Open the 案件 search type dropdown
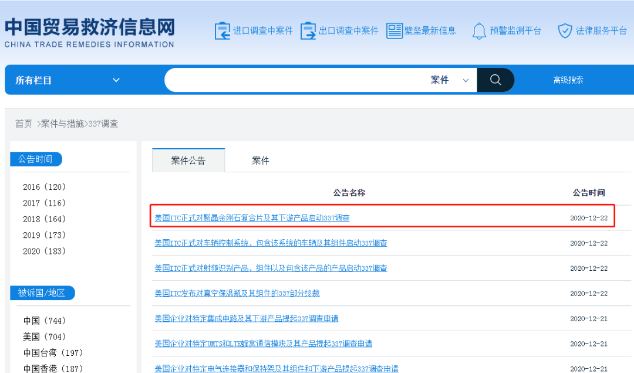 (450, 80)
